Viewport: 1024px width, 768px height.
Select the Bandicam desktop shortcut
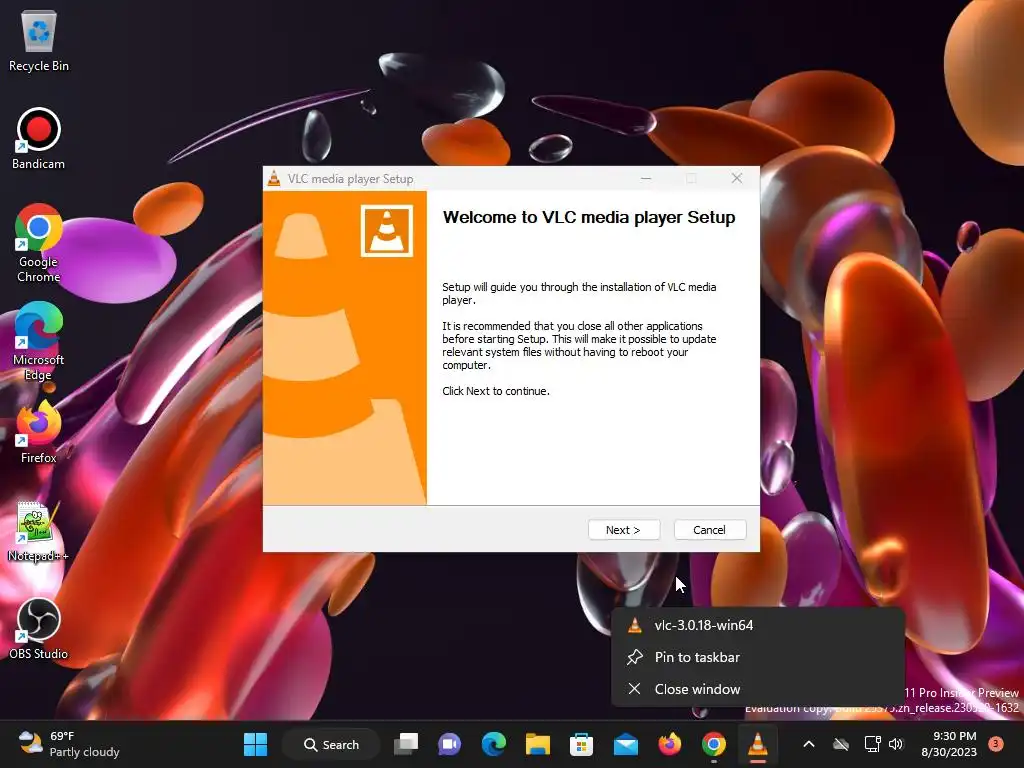(x=39, y=140)
